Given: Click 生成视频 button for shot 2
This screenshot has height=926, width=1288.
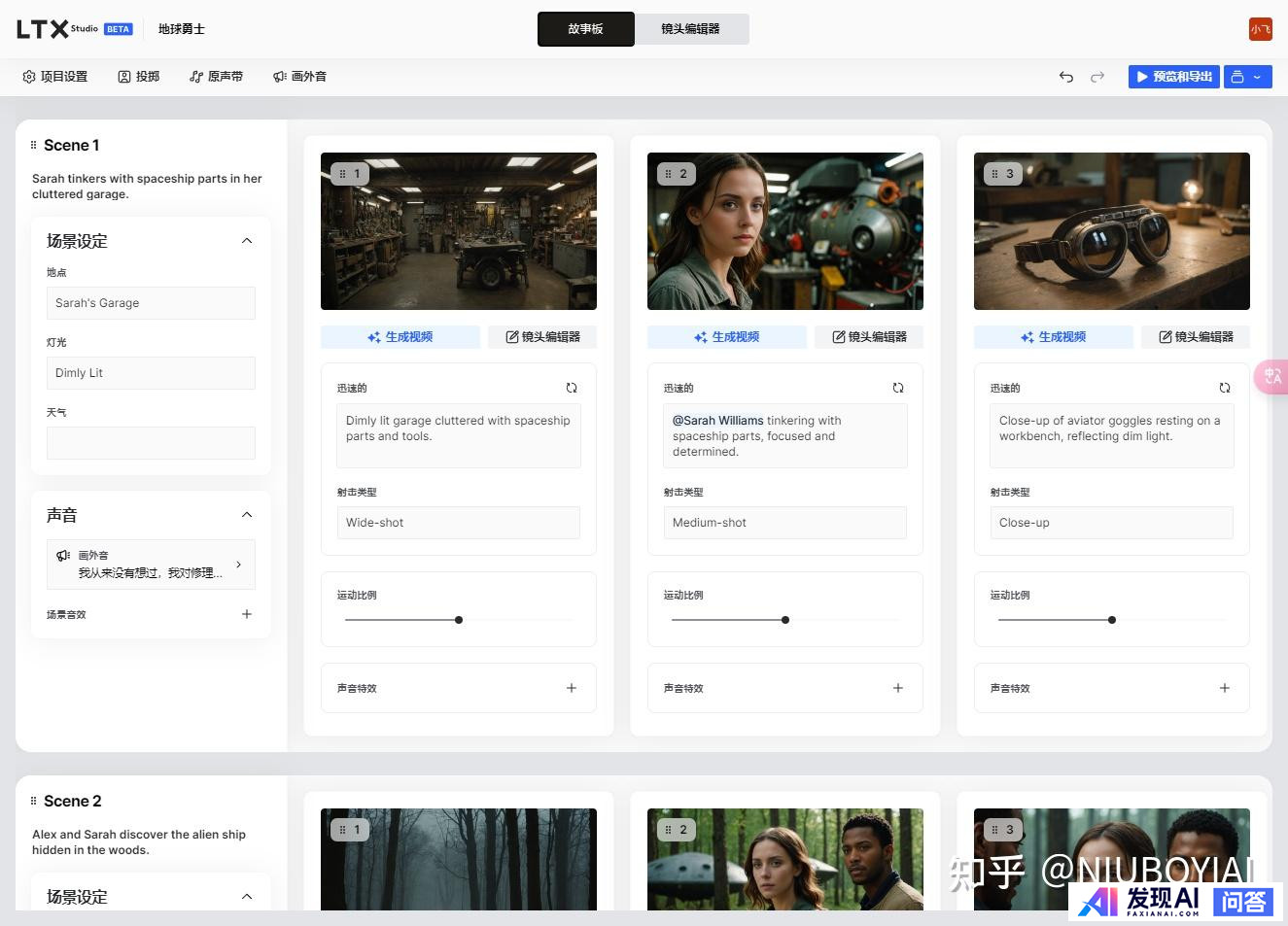Looking at the screenshot, I should 726,337.
